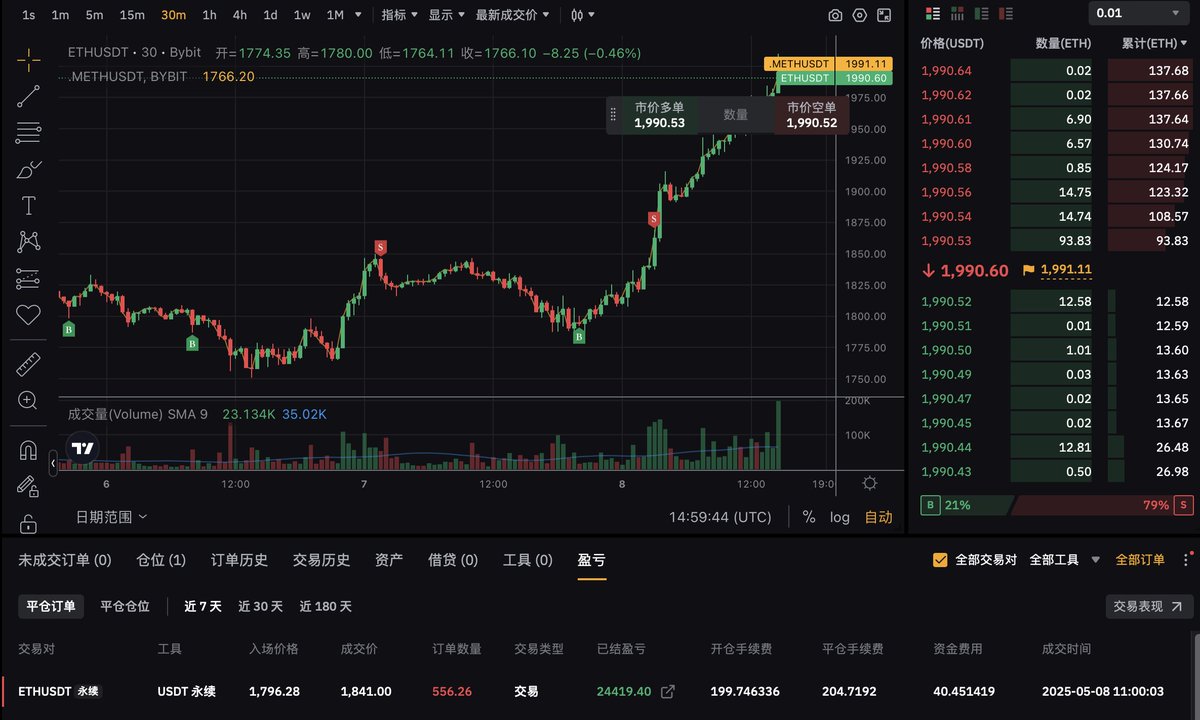Share the 24419.40 realized PnL

[668, 691]
